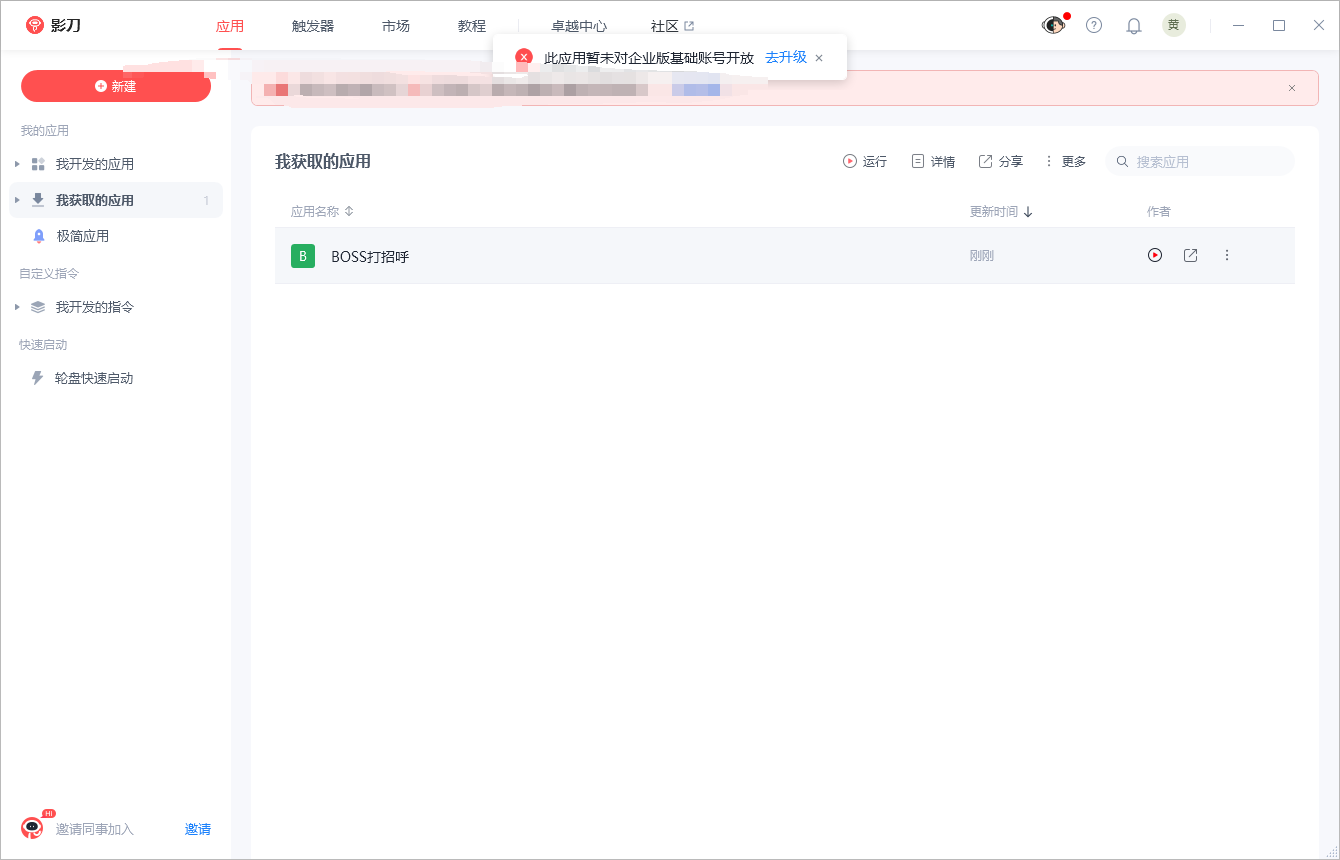Open the 更多 menu in the toolbar
The height and width of the screenshot is (860, 1340).
pos(1065,161)
